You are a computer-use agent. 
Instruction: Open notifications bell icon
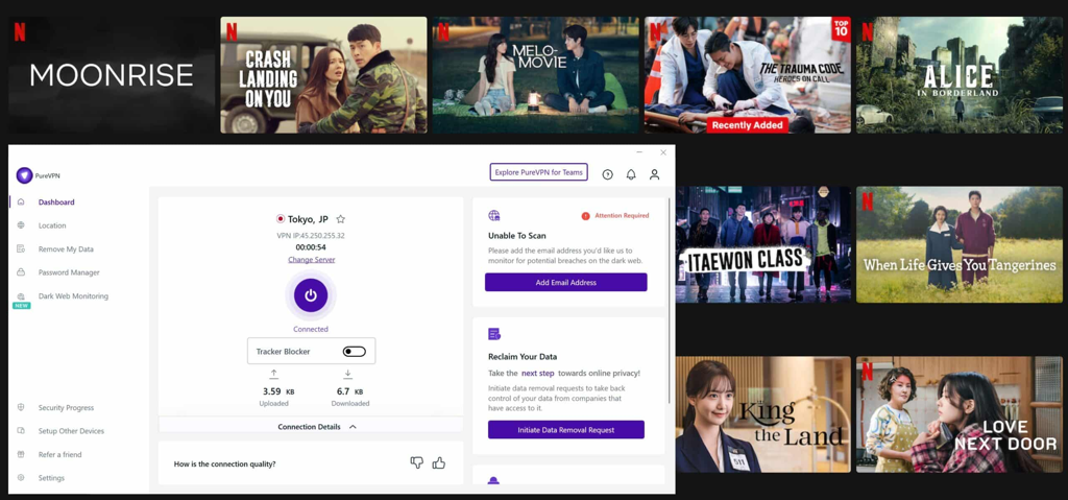pos(631,174)
